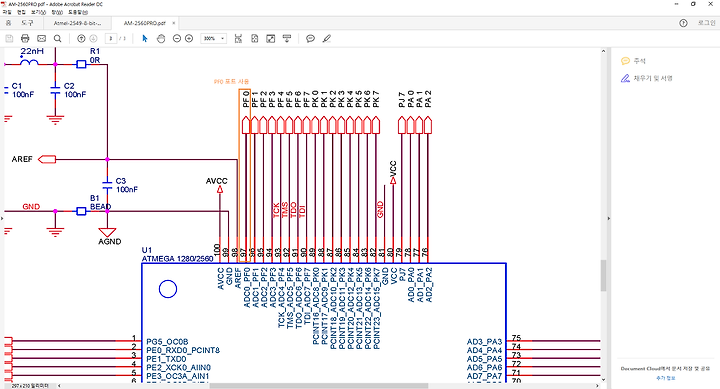Open the 300% zoom level dropdown
Screen dimensions: 720x389
coord(214,39)
